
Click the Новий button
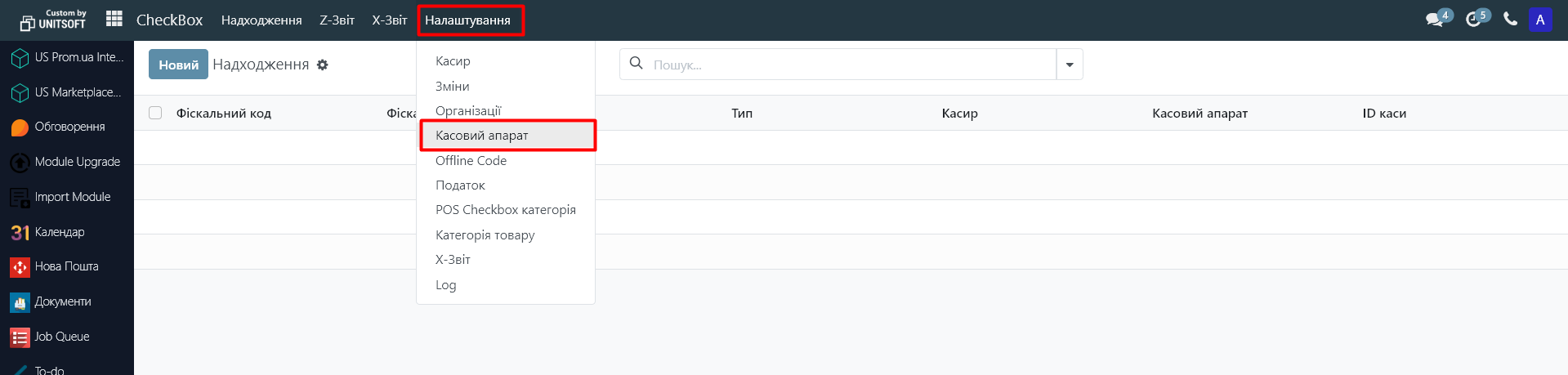(x=178, y=65)
